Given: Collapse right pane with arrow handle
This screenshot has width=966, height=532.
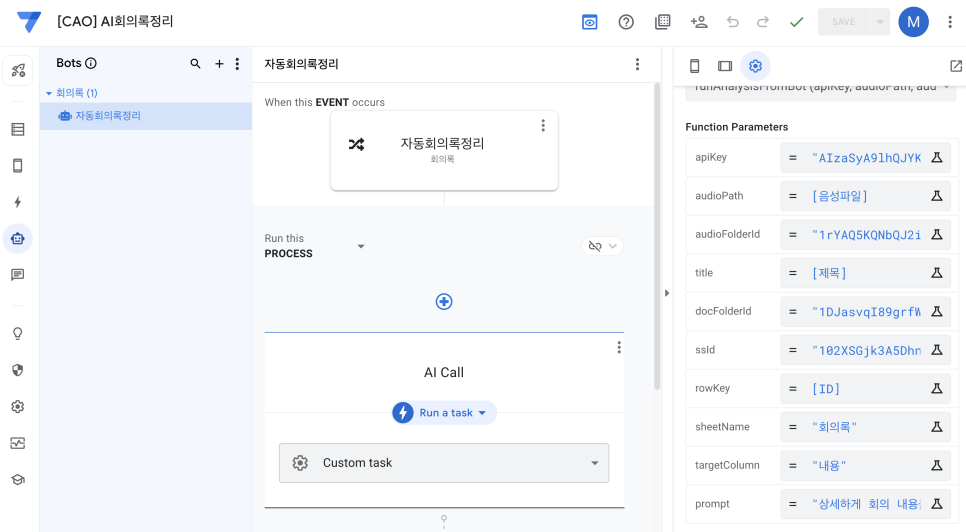Looking at the screenshot, I should tap(667, 293).
